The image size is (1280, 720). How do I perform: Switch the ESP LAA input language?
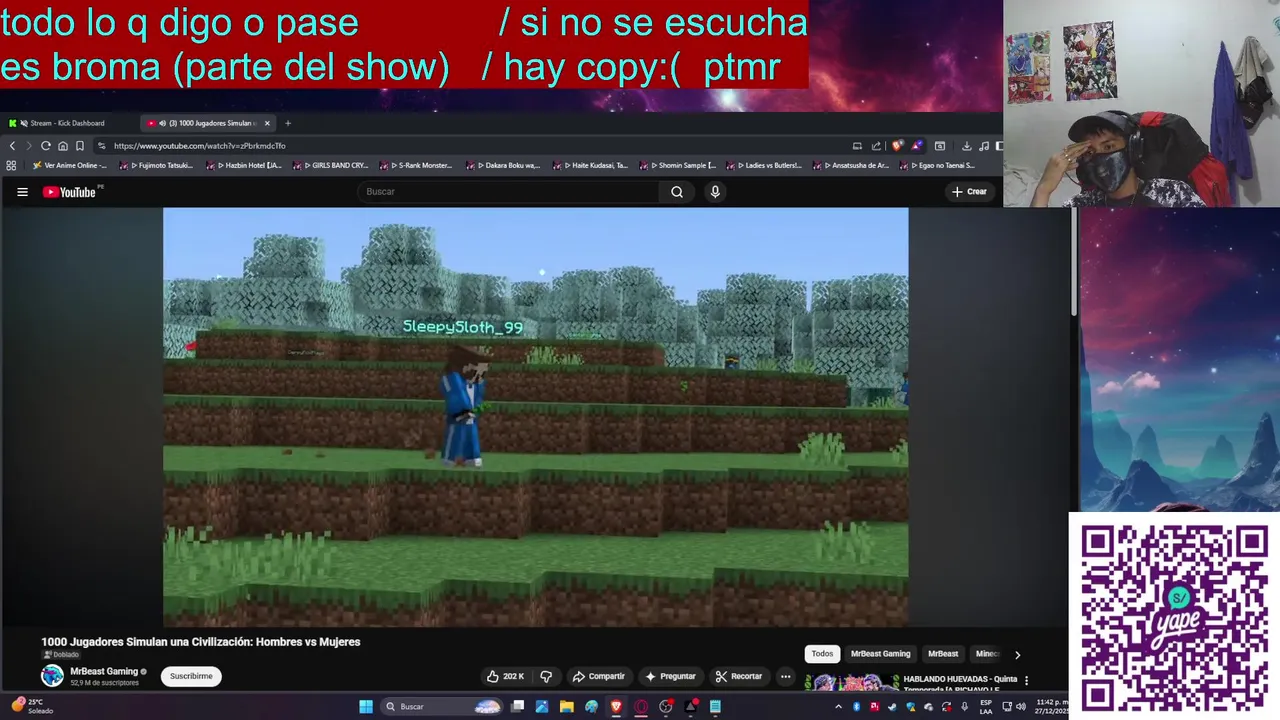pyautogui.click(x=986, y=706)
